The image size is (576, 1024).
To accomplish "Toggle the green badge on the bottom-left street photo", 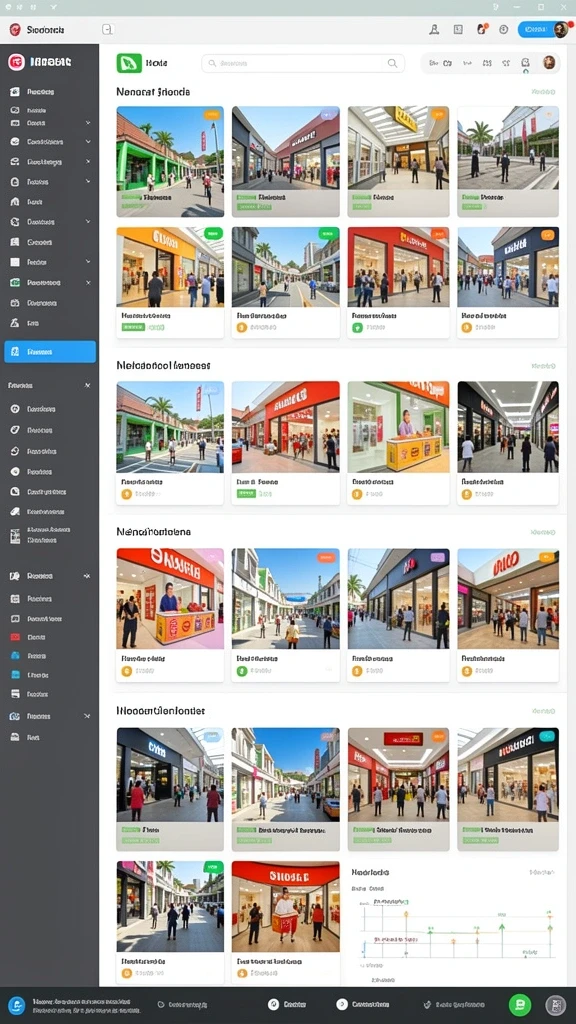I will (212, 867).
